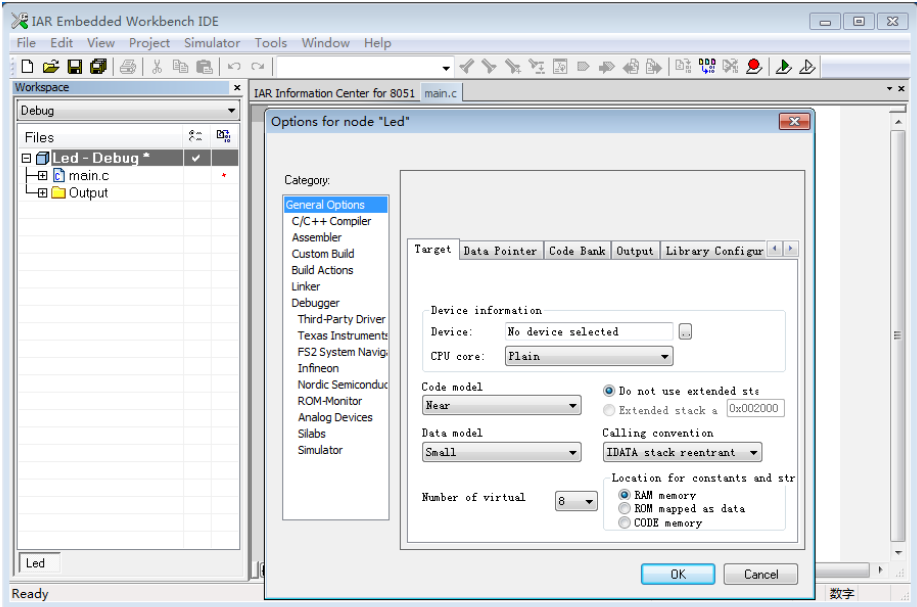Select Do not use extended stack option
The width and height of the screenshot is (917, 607).
[609, 391]
